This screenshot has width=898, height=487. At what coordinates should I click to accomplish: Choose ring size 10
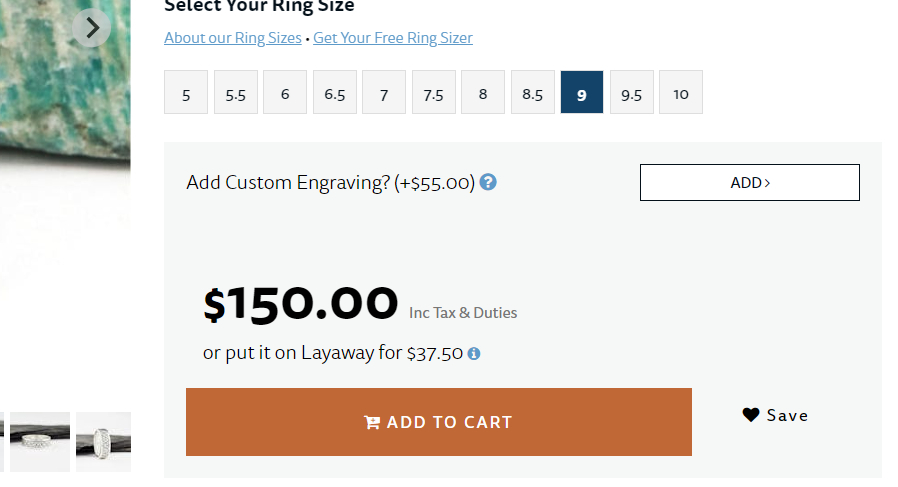[x=681, y=93]
